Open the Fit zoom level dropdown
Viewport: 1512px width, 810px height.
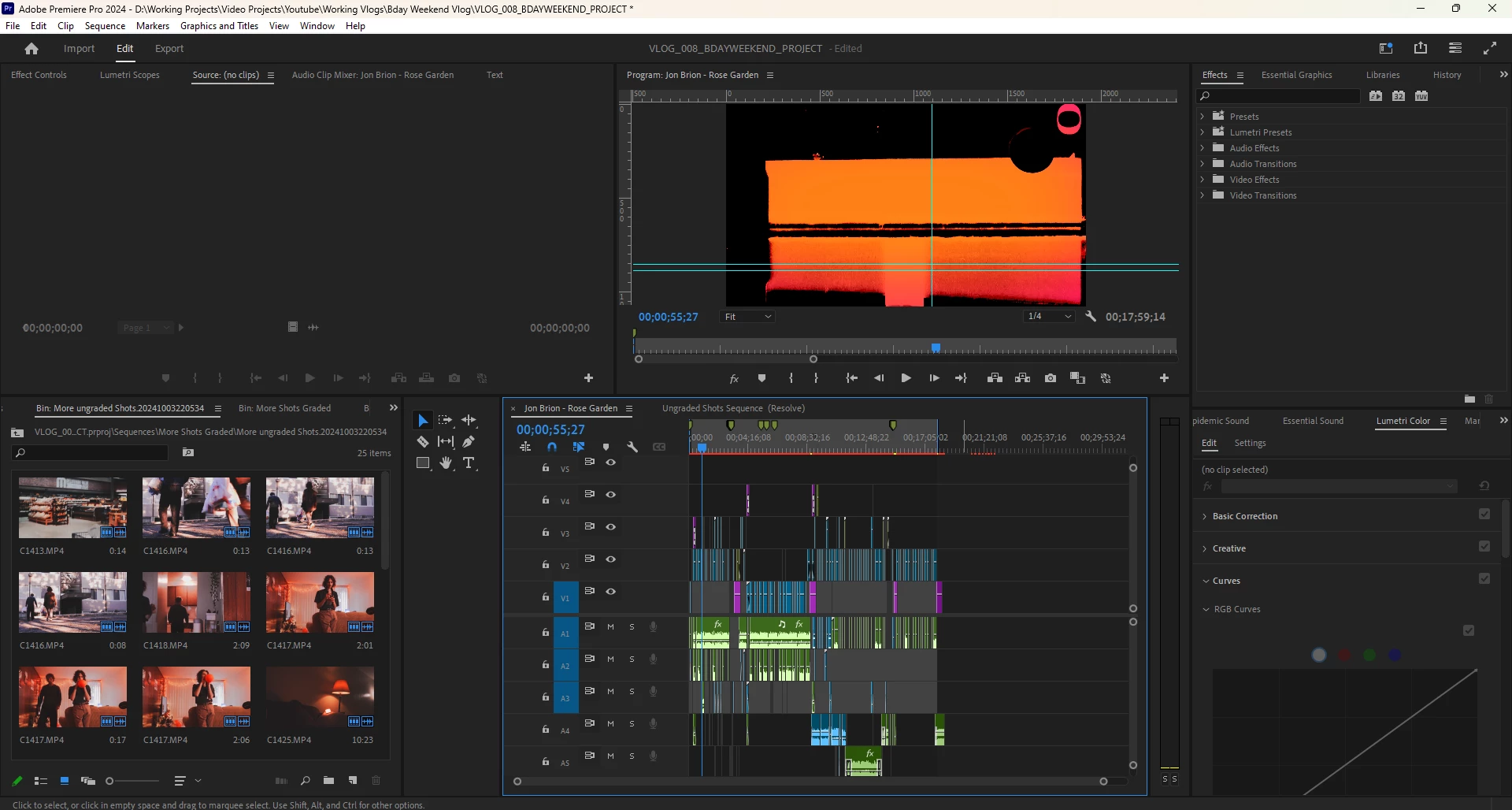(748, 317)
